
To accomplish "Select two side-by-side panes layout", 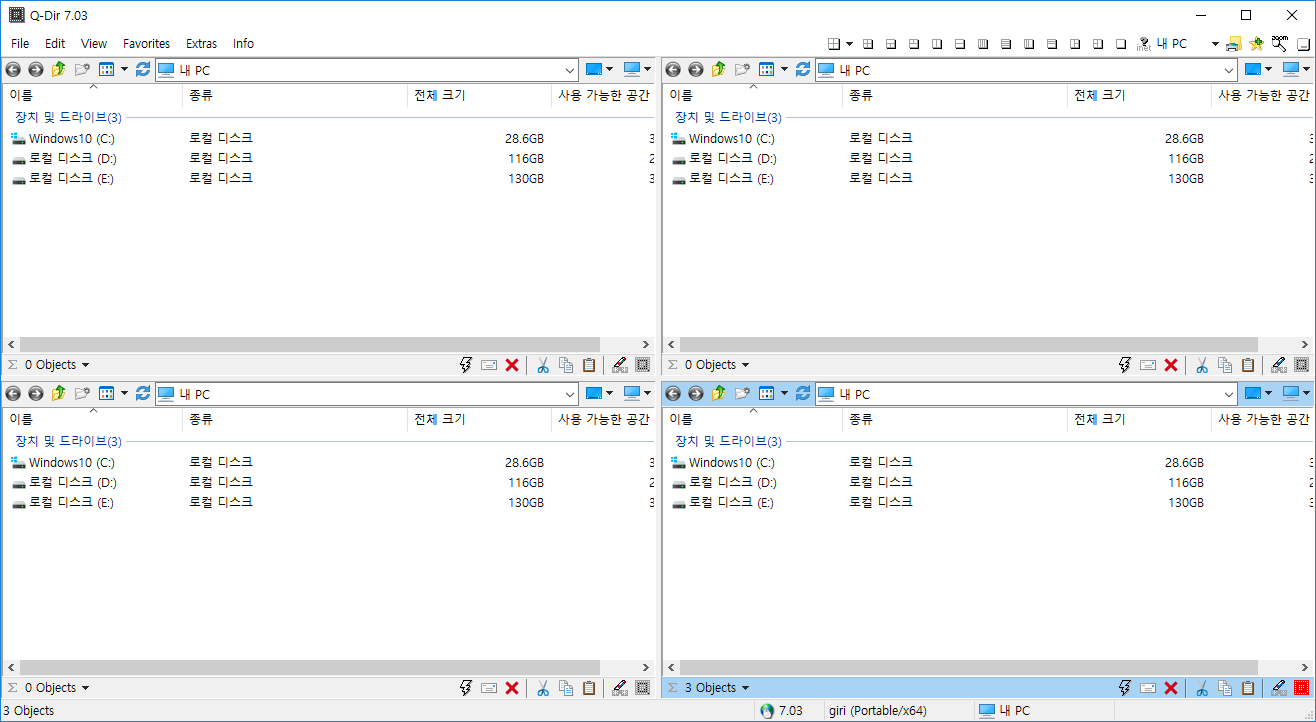I will (x=937, y=44).
